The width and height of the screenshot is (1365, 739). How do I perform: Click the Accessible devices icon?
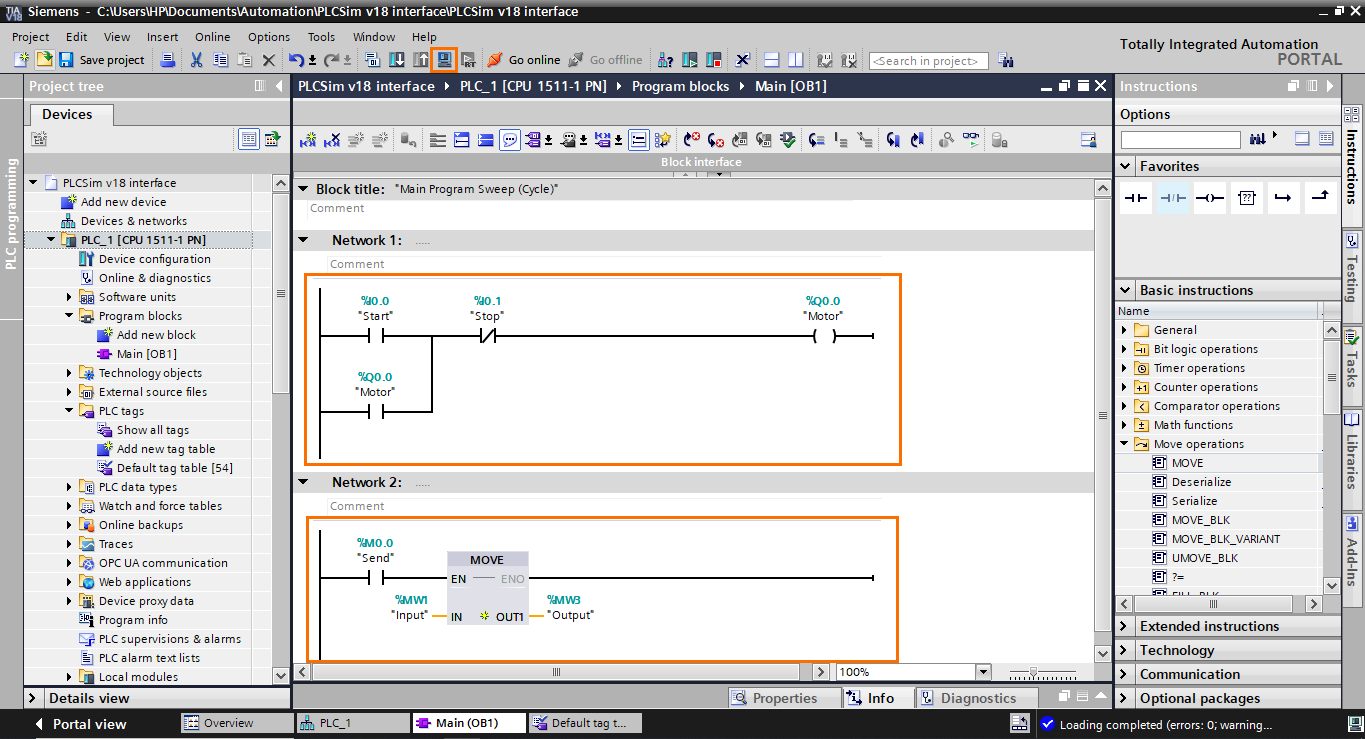[665, 60]
